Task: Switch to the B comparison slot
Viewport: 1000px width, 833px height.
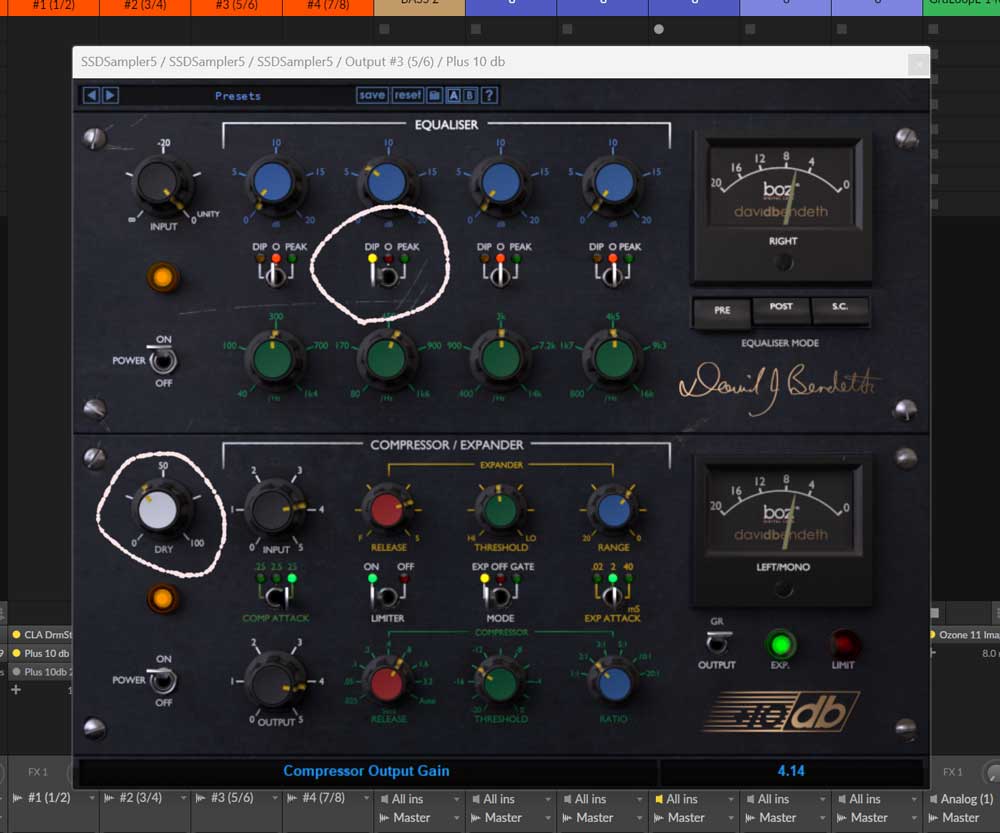Action: click(470, 96)
